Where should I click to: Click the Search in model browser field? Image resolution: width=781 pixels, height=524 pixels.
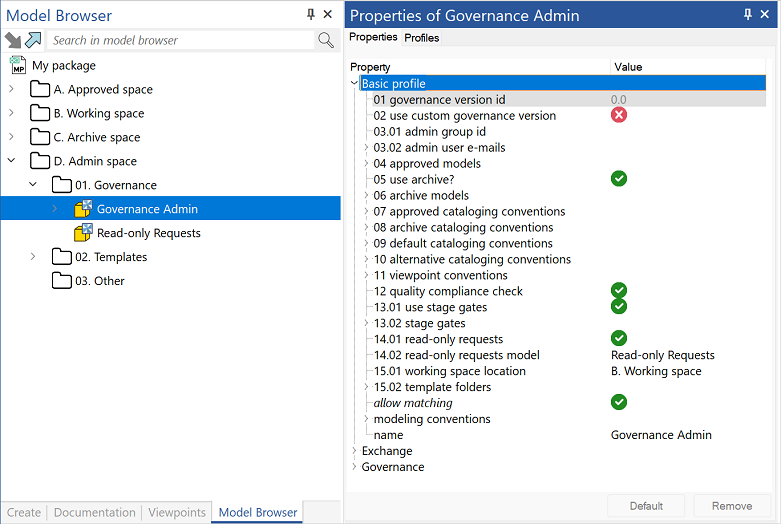(181, 40)
